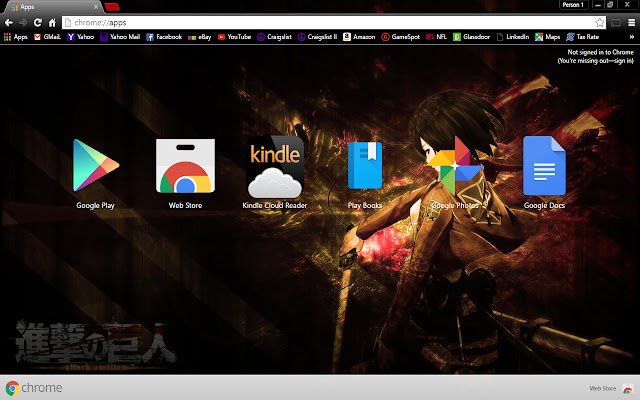Image resolution: width=640 pixels, height=400 pixels.
Task: Open the Apps bookmark shortcut
Action: click(16, 37)
